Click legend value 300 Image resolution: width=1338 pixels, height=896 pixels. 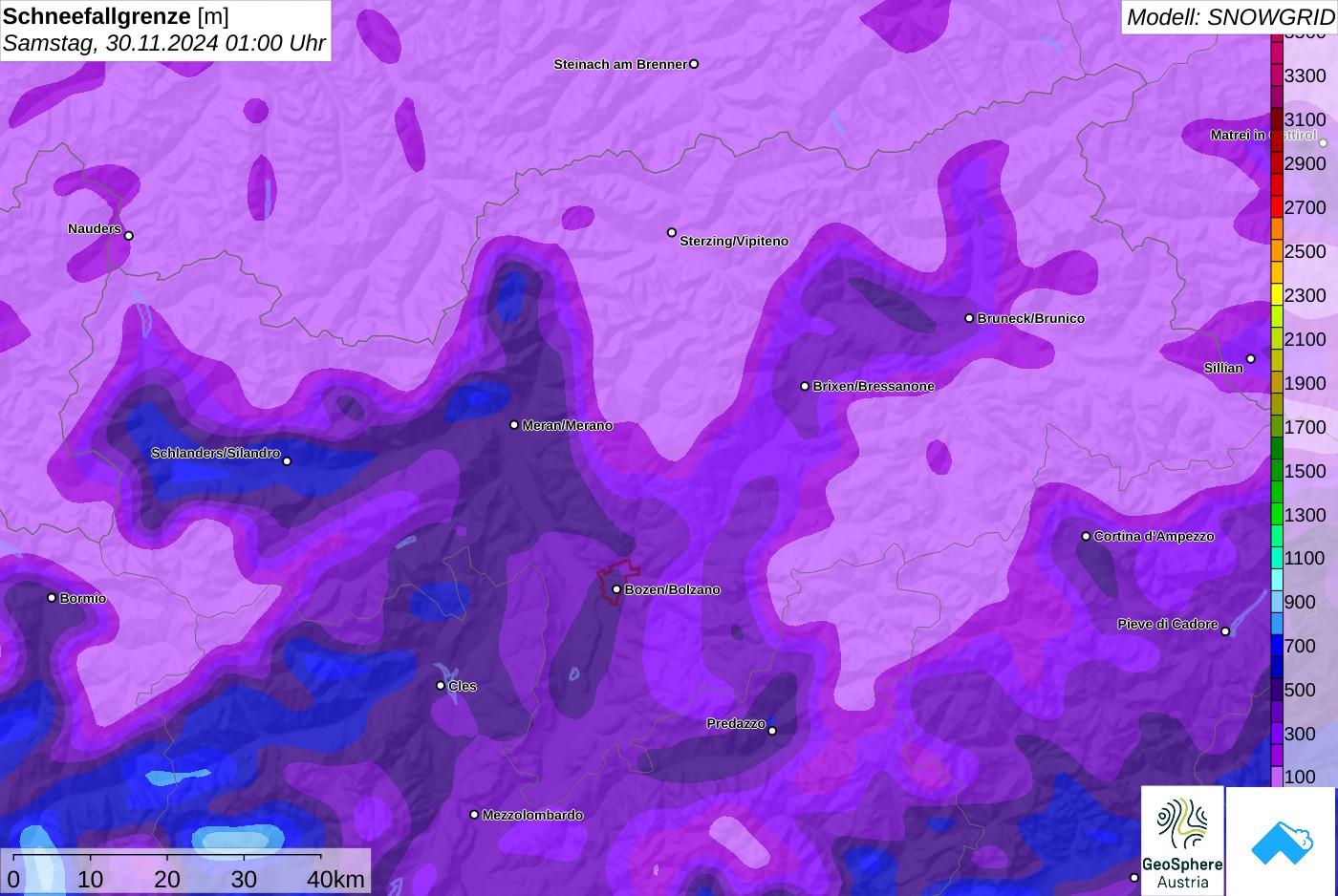(1301, 734)
